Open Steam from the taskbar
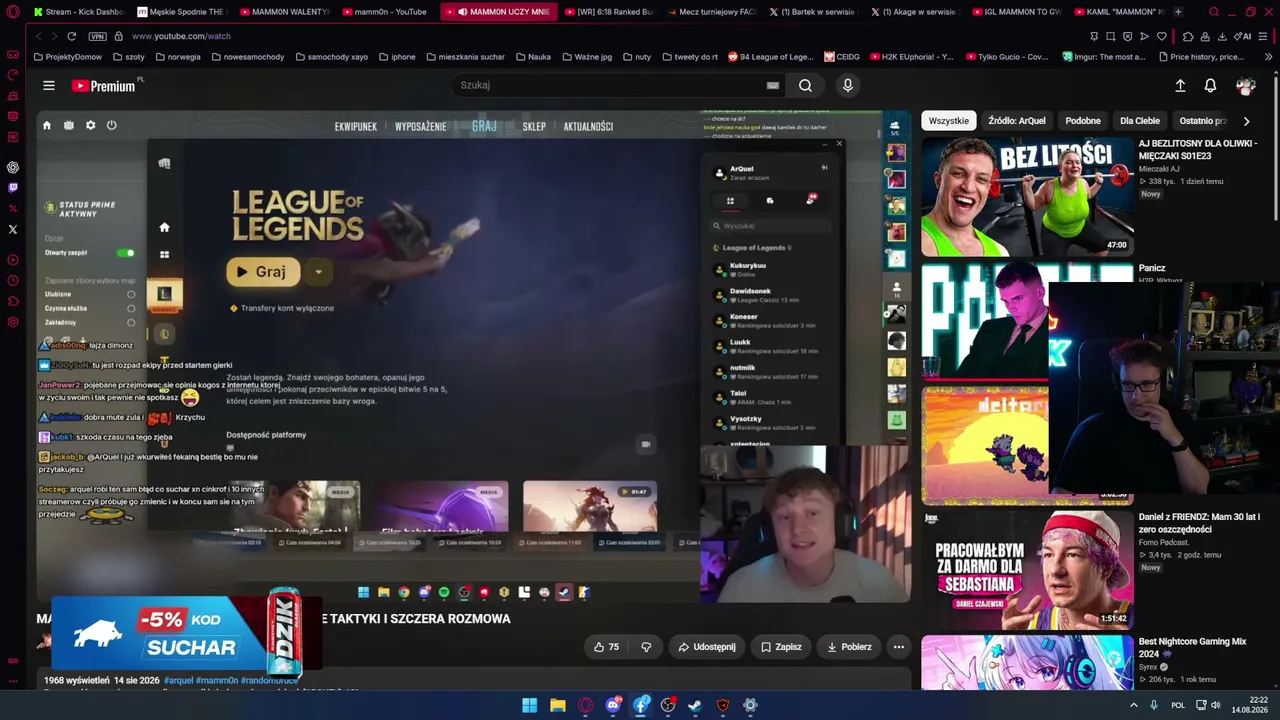 click(x=695, y=705)
